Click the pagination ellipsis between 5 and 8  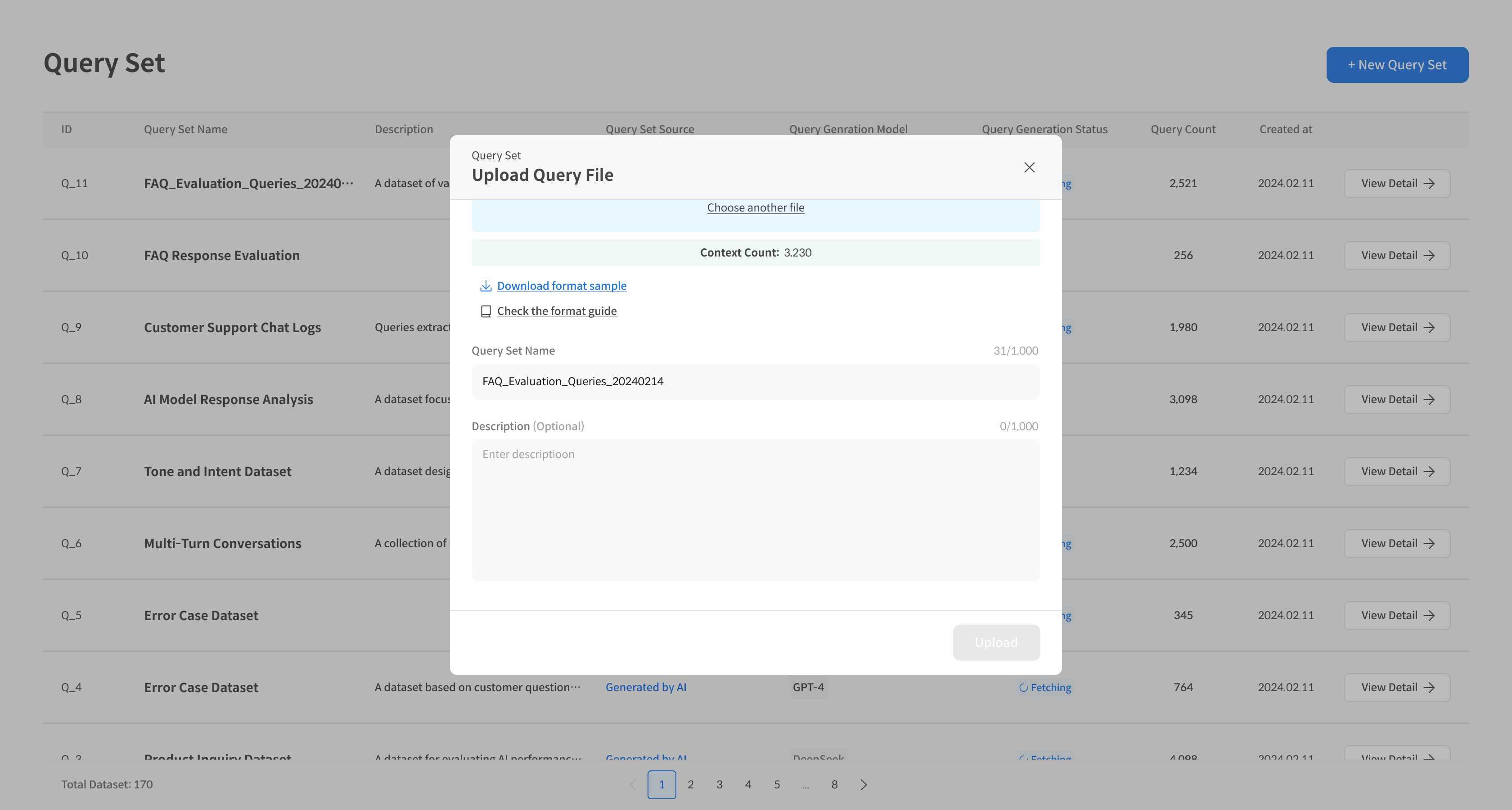805,785
